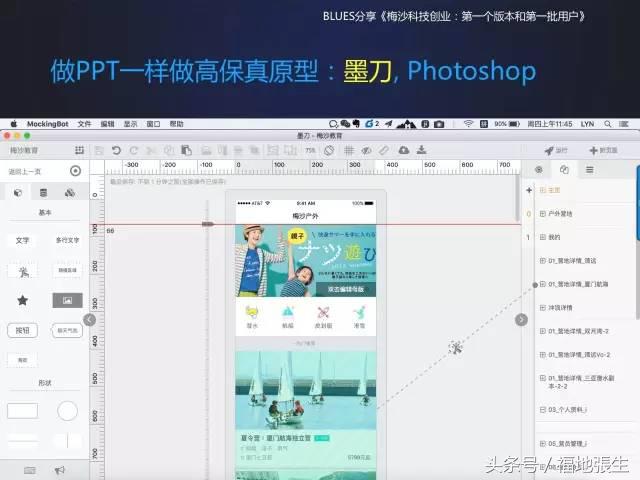Toggle the eye visibility icon in toolbar
Screen dimensions: 640x480
[366, 150]
